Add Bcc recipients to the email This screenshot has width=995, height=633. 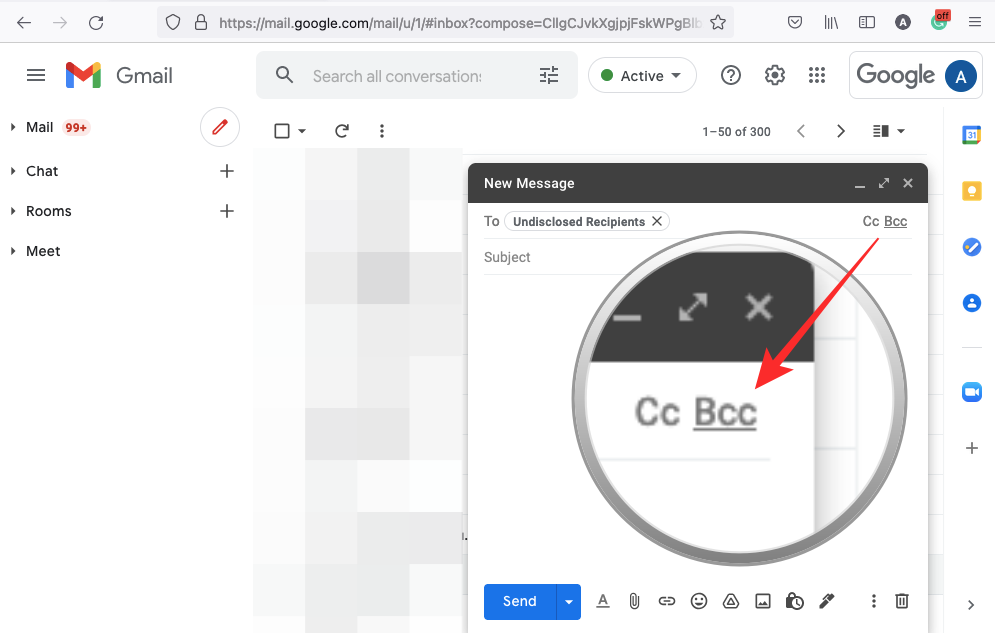[x=895, y=221]
